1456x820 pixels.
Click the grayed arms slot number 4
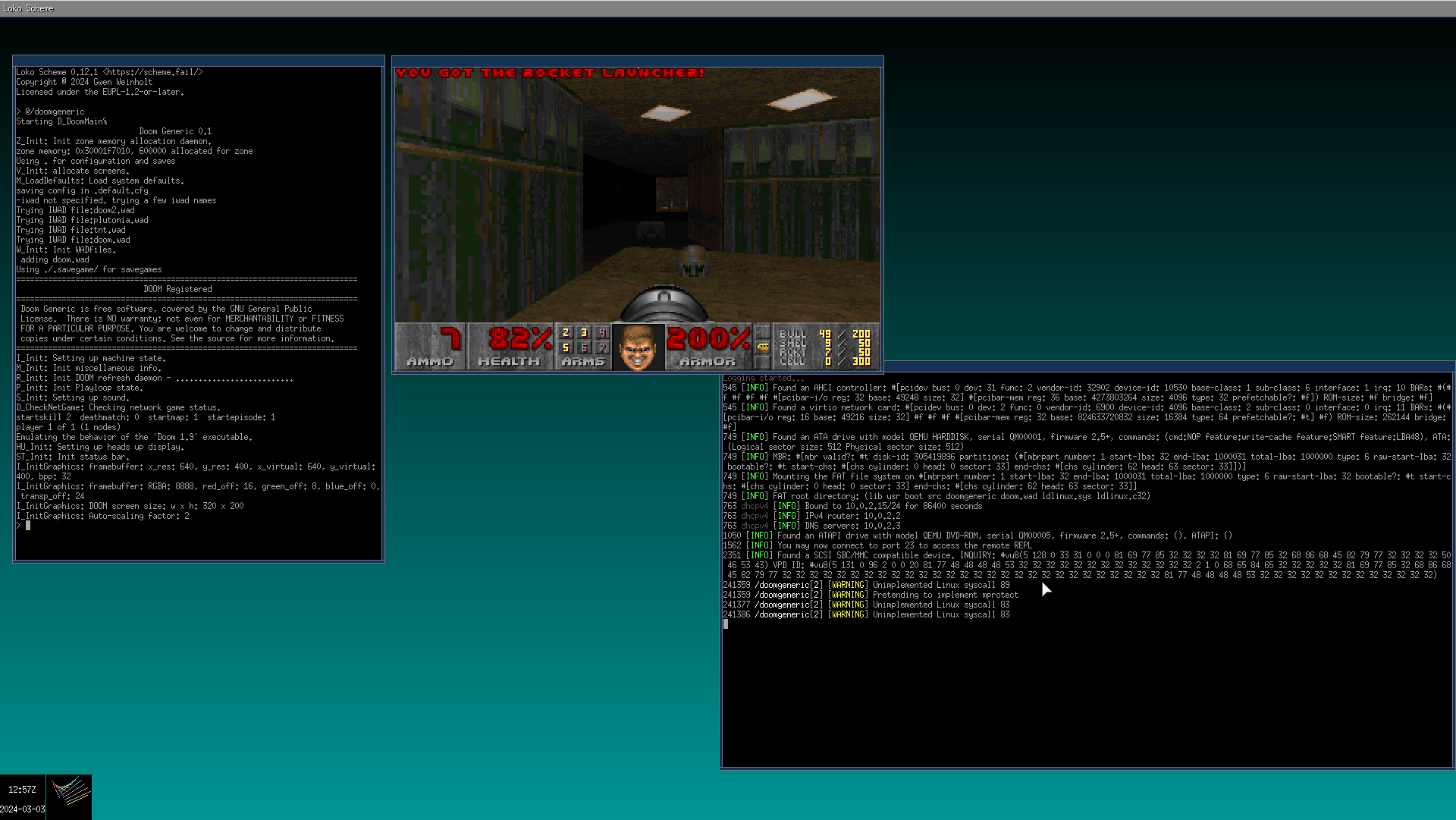pos(602,332)
